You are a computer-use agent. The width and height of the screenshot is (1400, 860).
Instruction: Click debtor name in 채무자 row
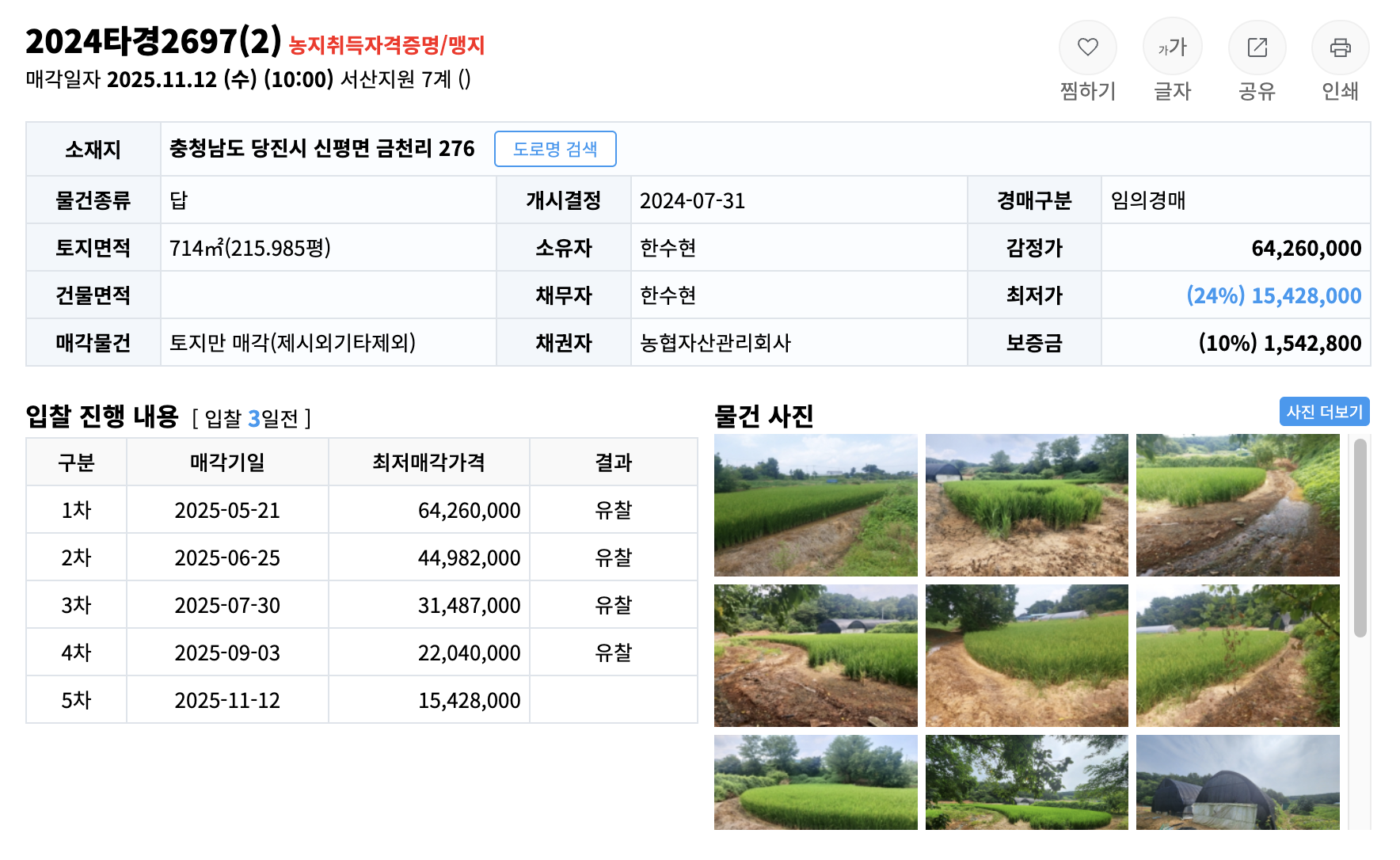[x=668, y=295]
